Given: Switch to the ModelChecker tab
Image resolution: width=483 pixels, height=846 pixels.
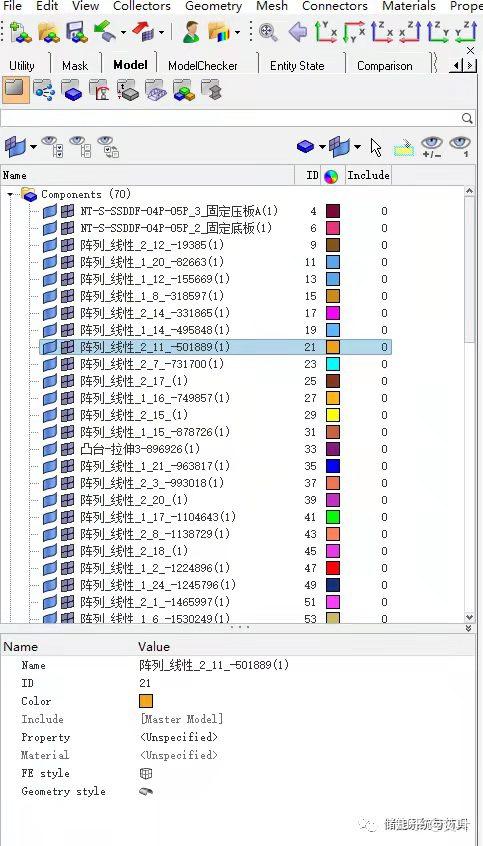Looking at the screenshot, I should point(203,66).
